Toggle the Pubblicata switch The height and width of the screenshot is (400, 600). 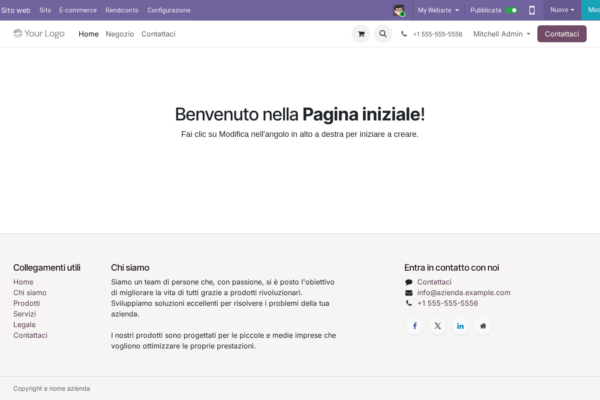[x=511, y=10]
